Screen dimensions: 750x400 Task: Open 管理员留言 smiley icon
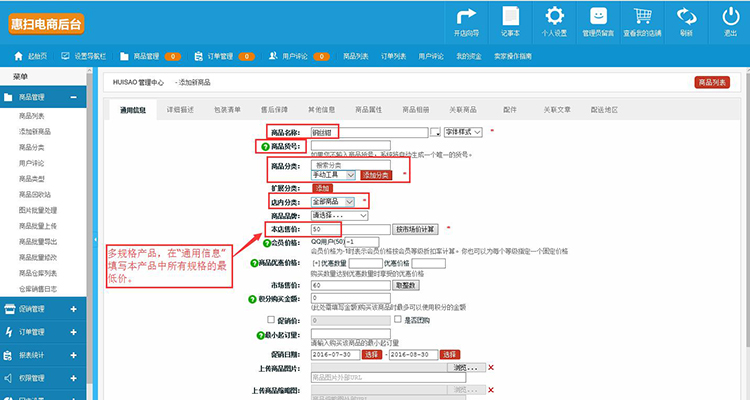(598, 16)
